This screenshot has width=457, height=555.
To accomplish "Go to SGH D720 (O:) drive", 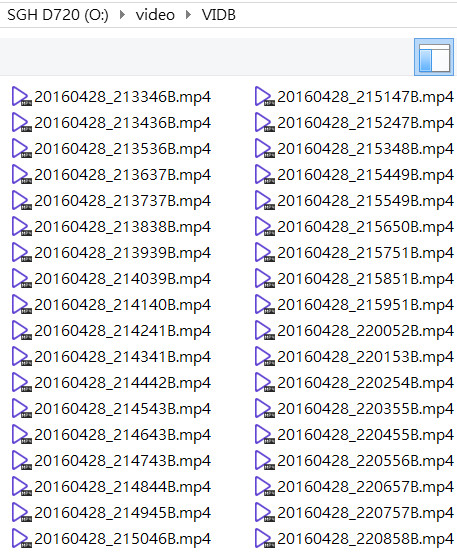I will [x=58, y=15].
